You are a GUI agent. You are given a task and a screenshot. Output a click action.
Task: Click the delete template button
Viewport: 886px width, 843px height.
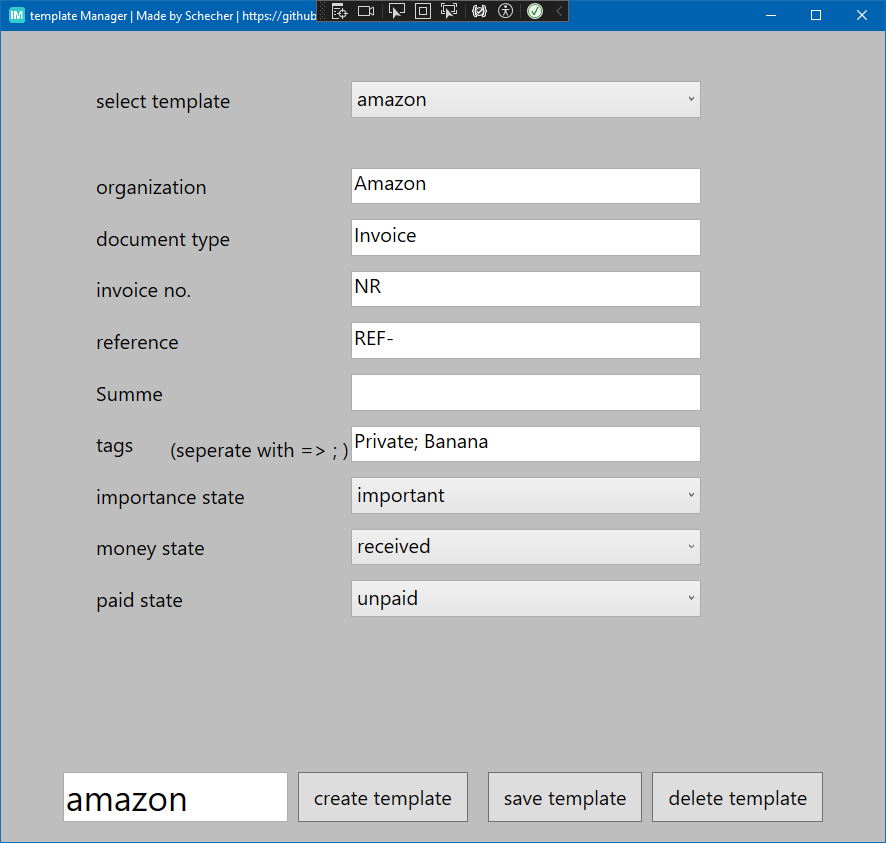point(737,797)
